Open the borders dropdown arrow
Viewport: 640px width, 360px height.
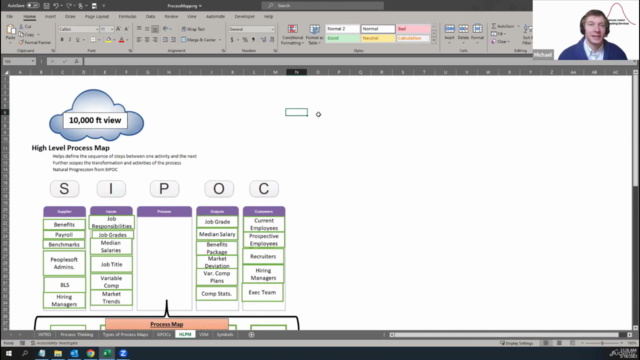[99, 40]
